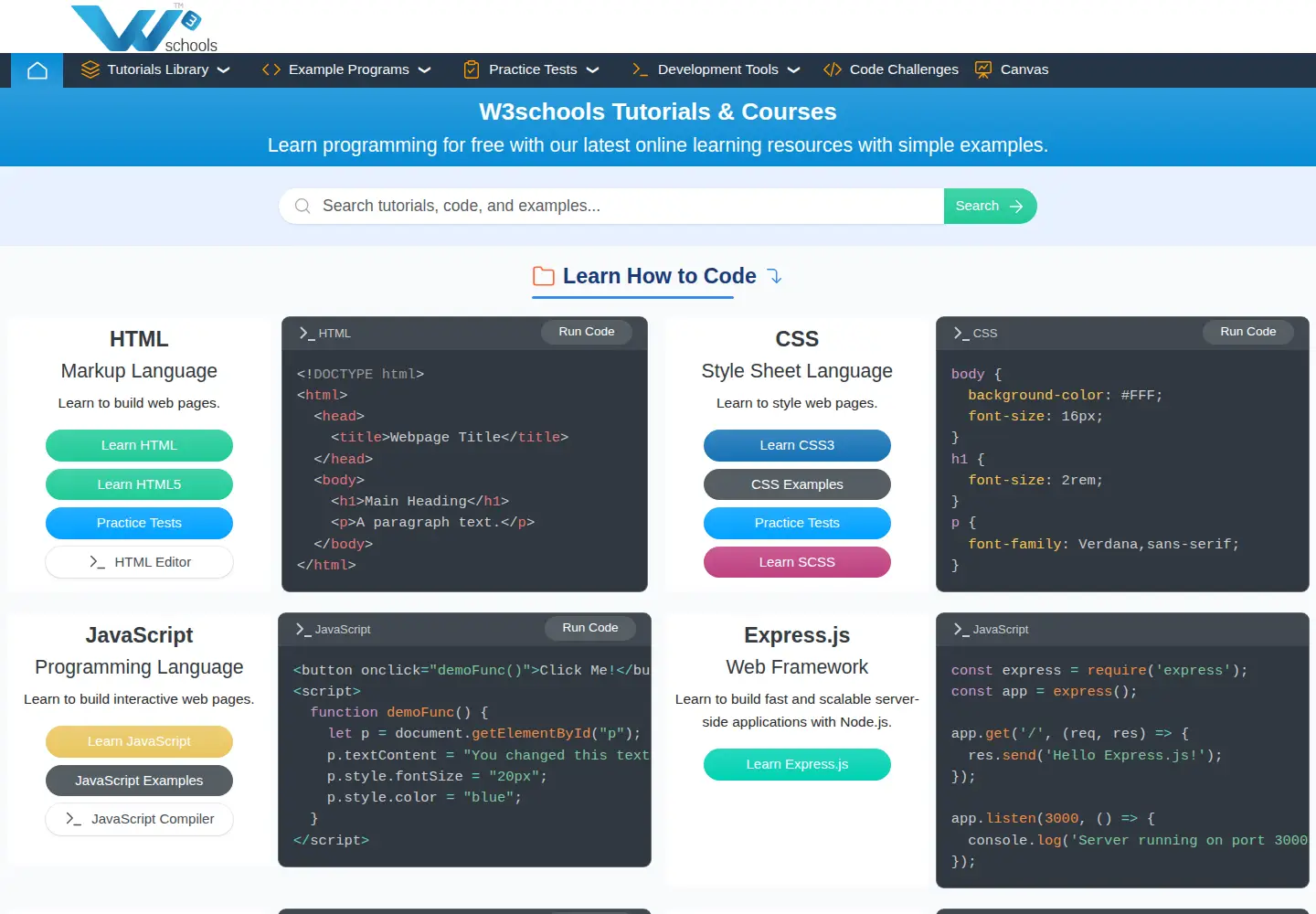Screen dimensions: 1316x914
Task: Open the Example Programs menu label
Action: tap(349, 69)
